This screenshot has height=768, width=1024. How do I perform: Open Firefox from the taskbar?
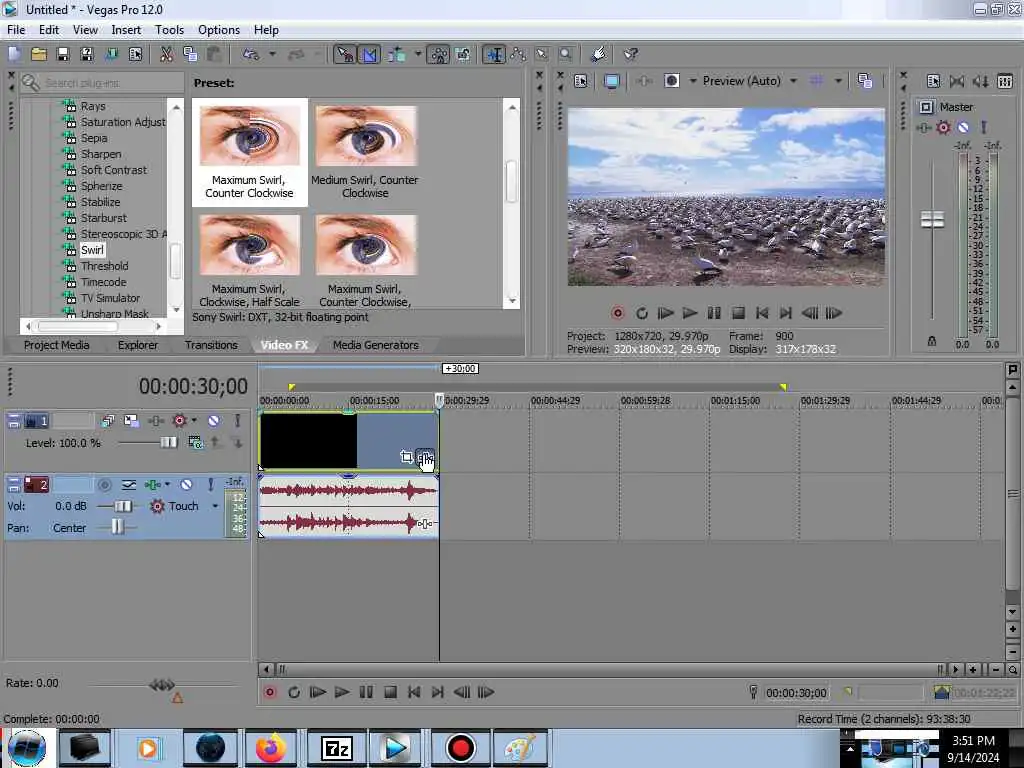(271, 748)
